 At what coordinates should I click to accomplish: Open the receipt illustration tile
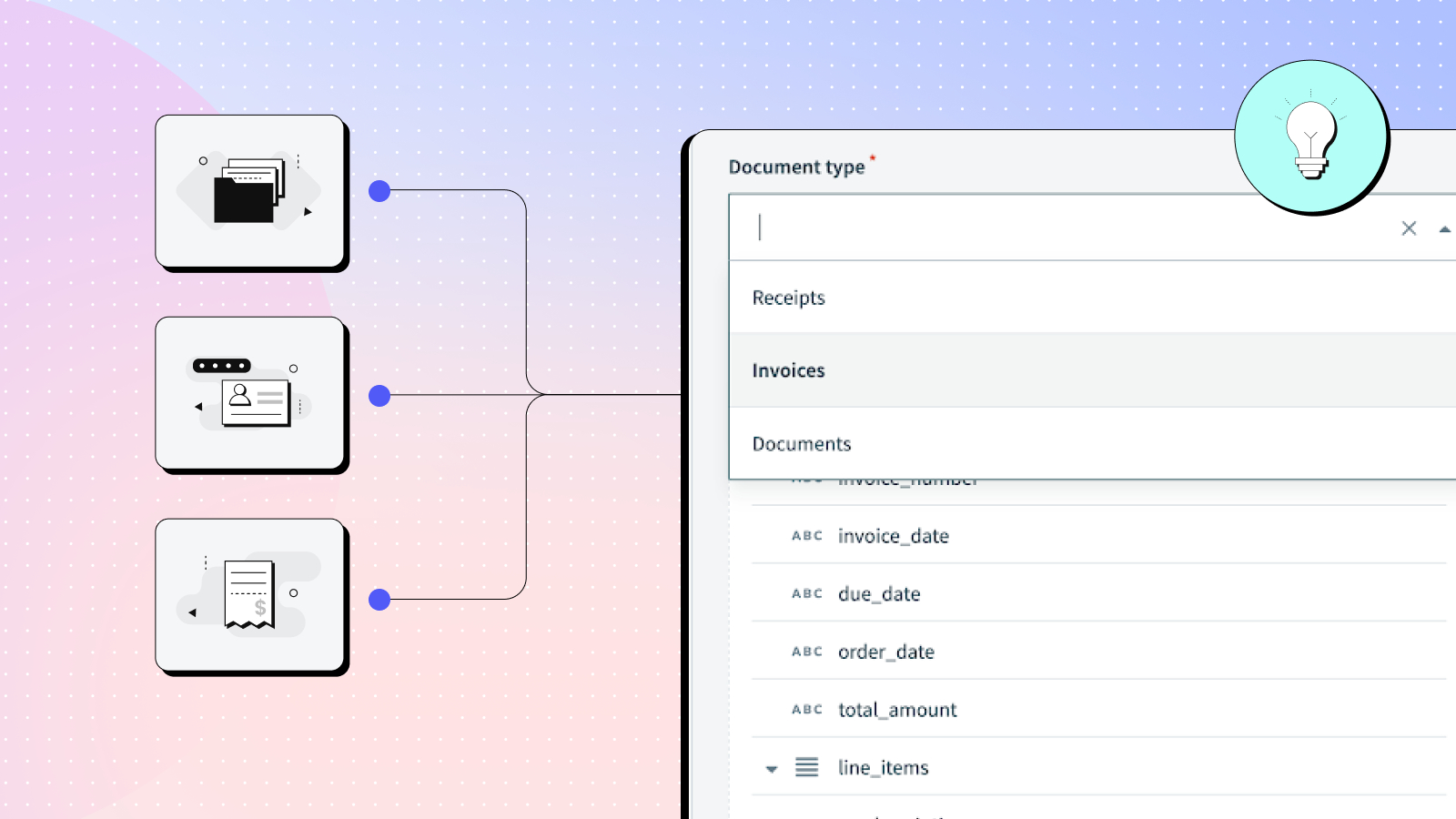pos(251,596)
